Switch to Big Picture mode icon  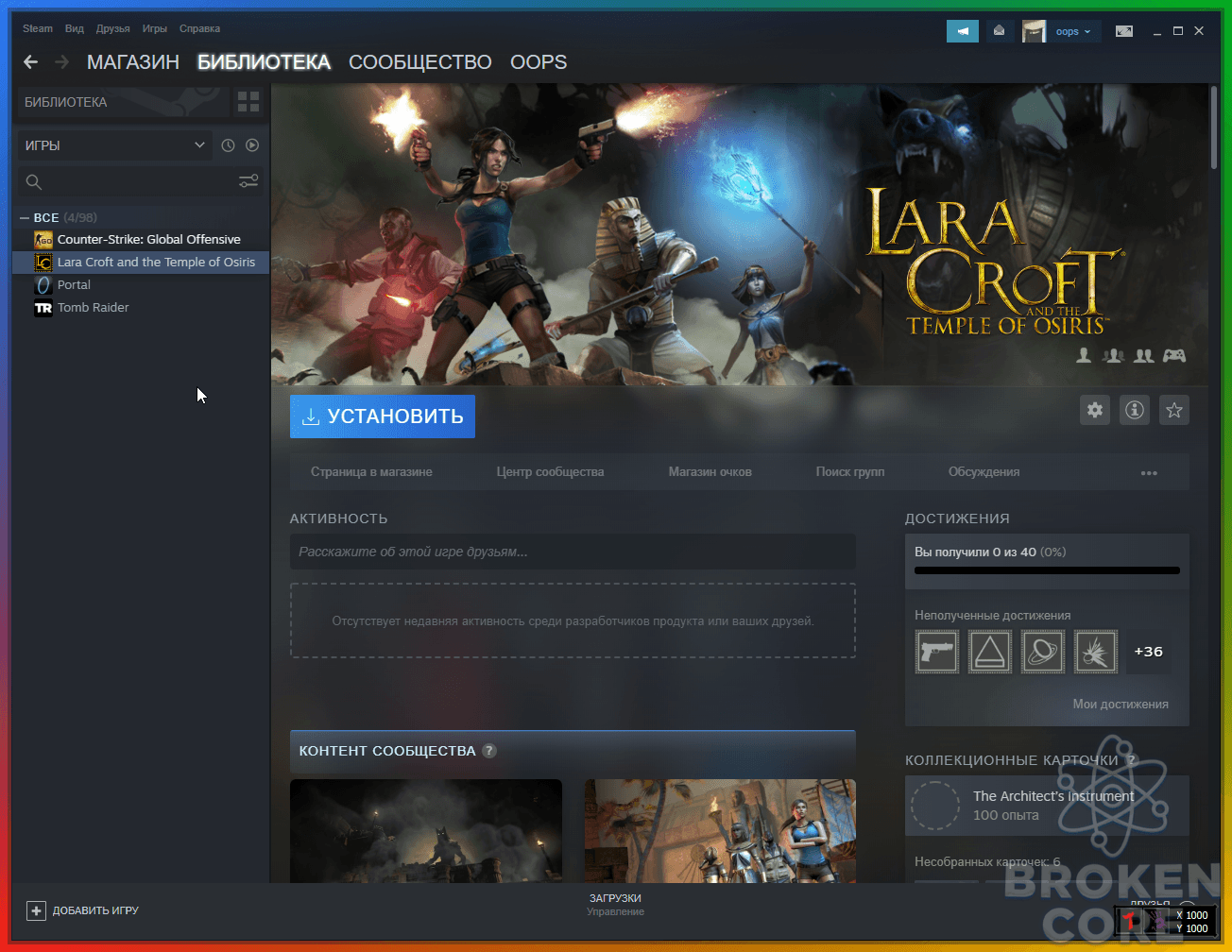pyautogui.click(x=1123, y=31)
